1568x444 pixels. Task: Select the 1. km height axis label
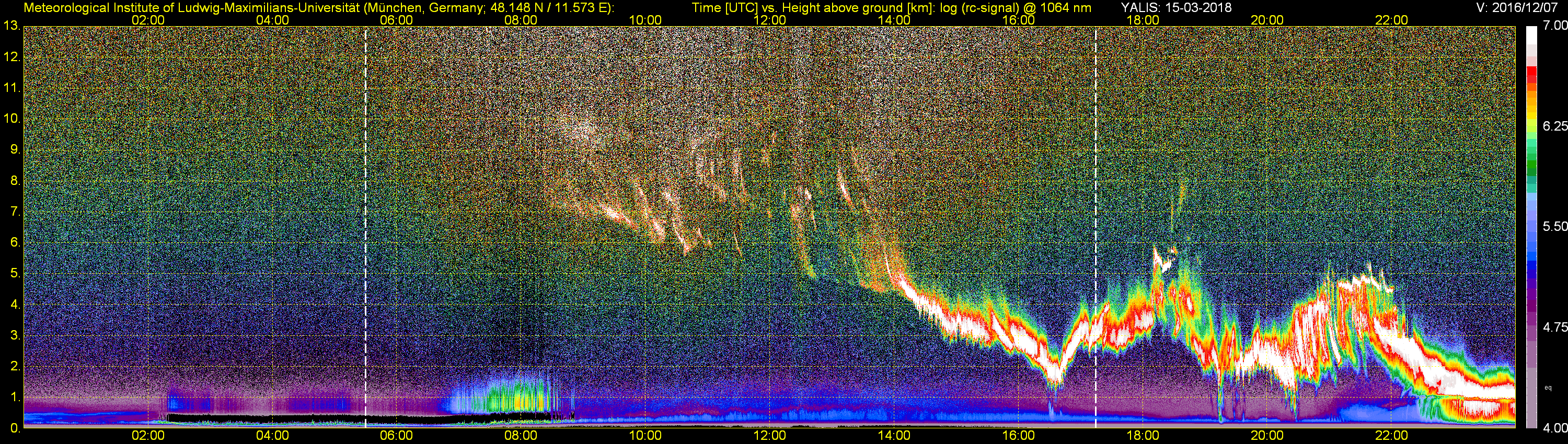(x=15, y=397)
